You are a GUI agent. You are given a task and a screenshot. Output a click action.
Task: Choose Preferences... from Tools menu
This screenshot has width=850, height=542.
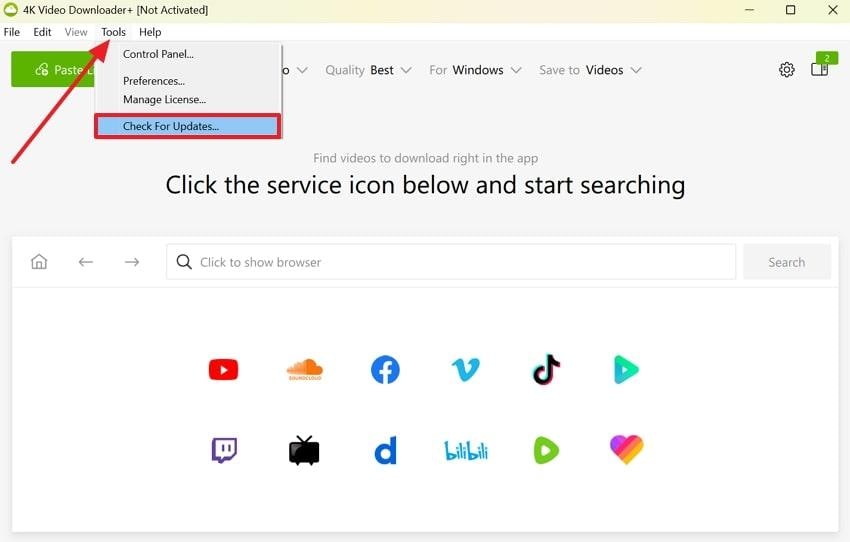188,81
